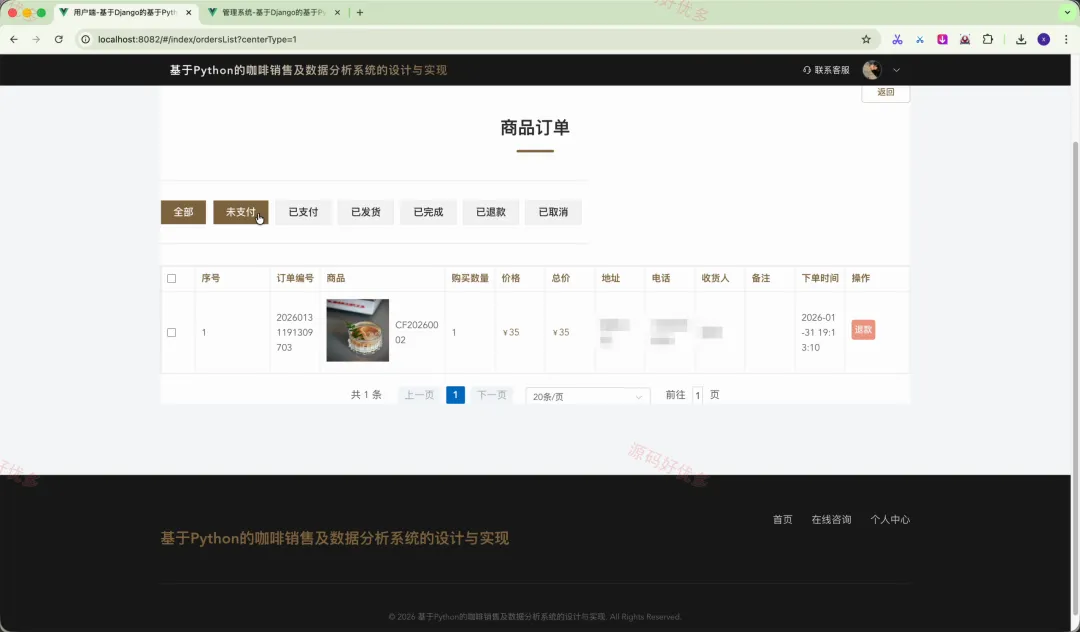Open the browser downloads icon
Viewport: 1080px width, 632px height.
click(x=1021, y=39)
